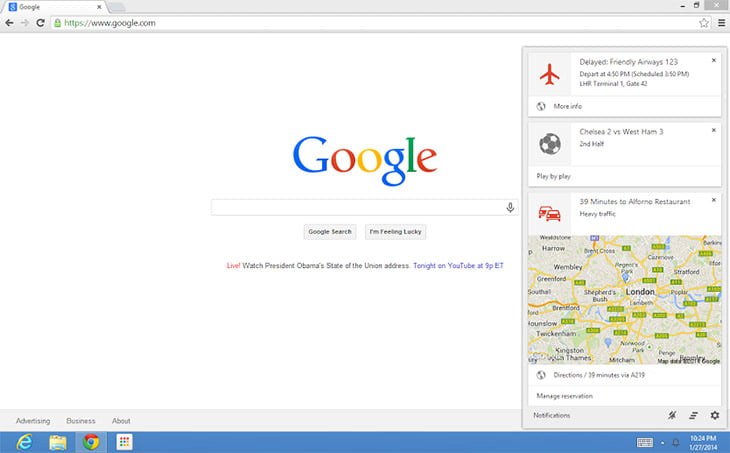Click the globe icon beside More info
The image size is (730, 453).
point(541,106)
